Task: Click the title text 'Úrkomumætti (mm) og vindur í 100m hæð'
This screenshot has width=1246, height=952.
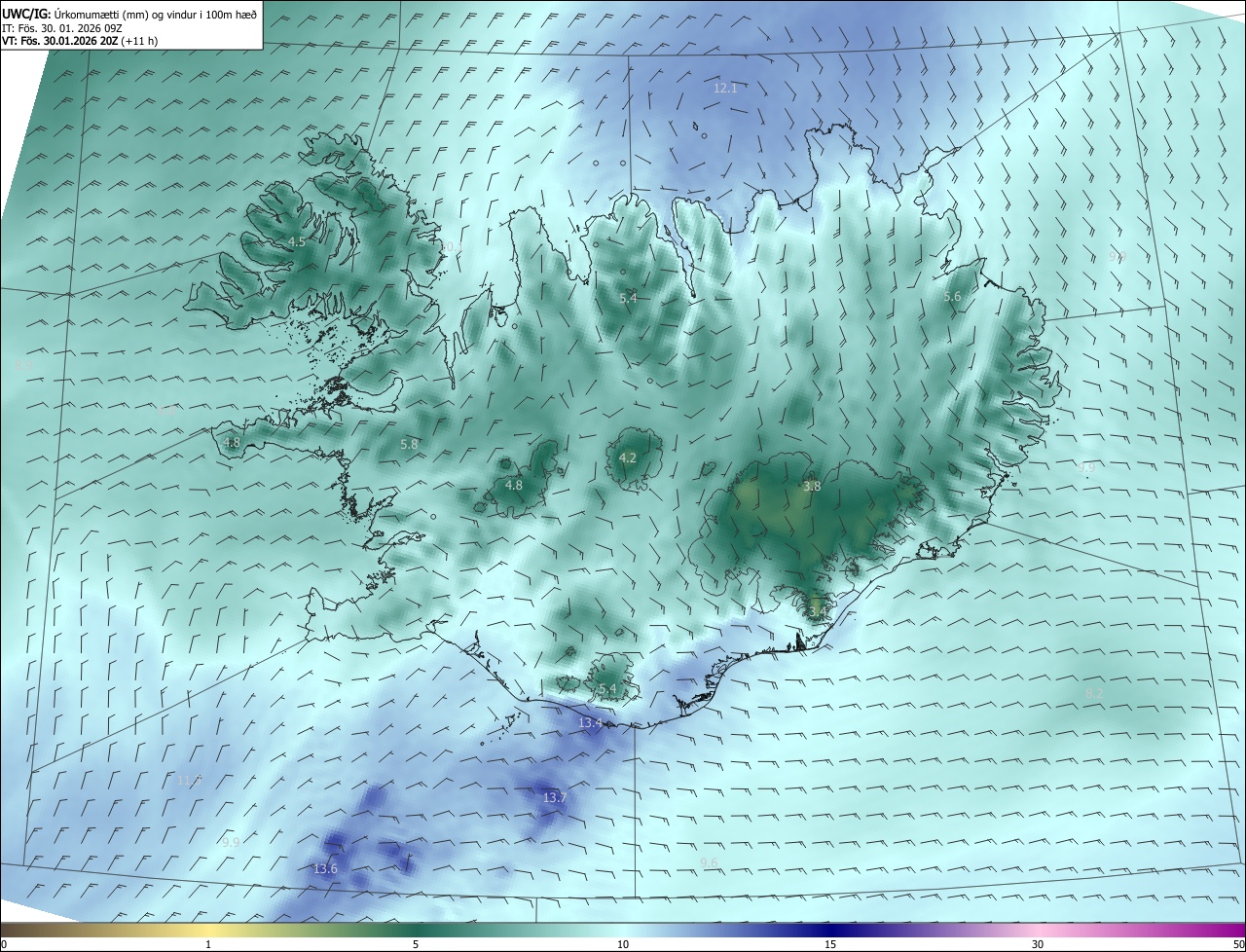Action: pos(155,14)
